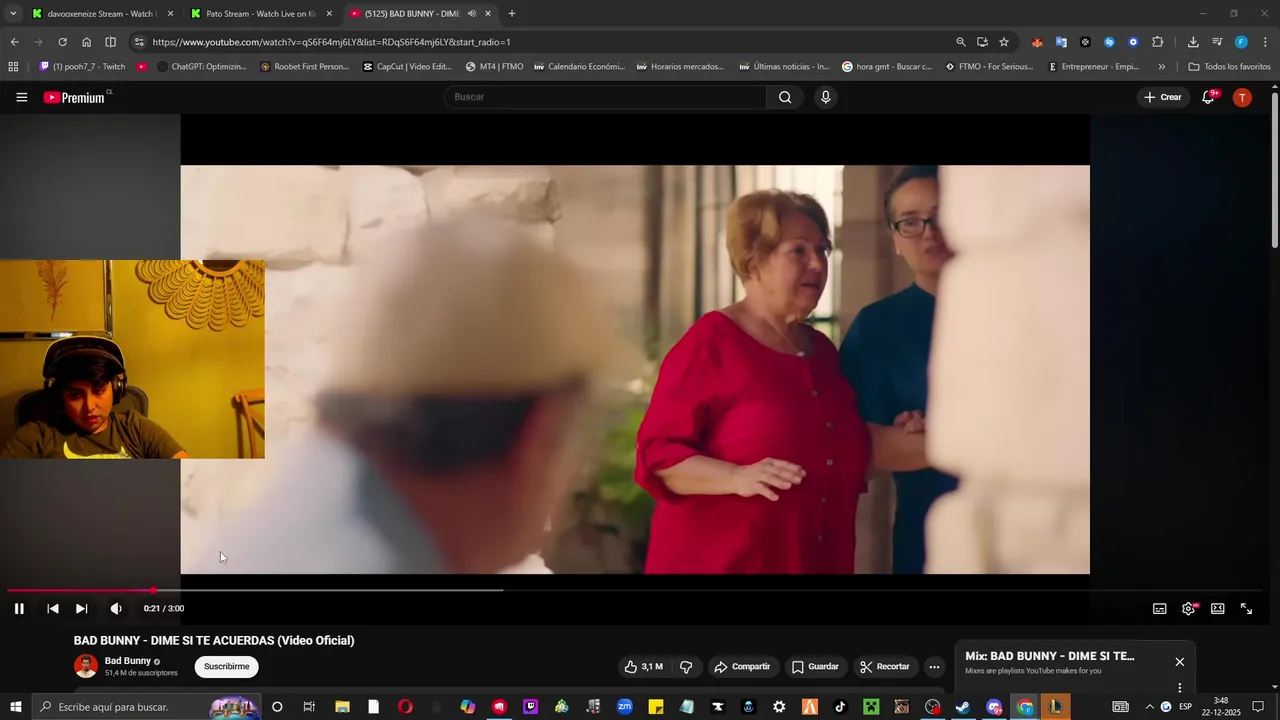Open the player settings gear

(x=1189, y=608)
